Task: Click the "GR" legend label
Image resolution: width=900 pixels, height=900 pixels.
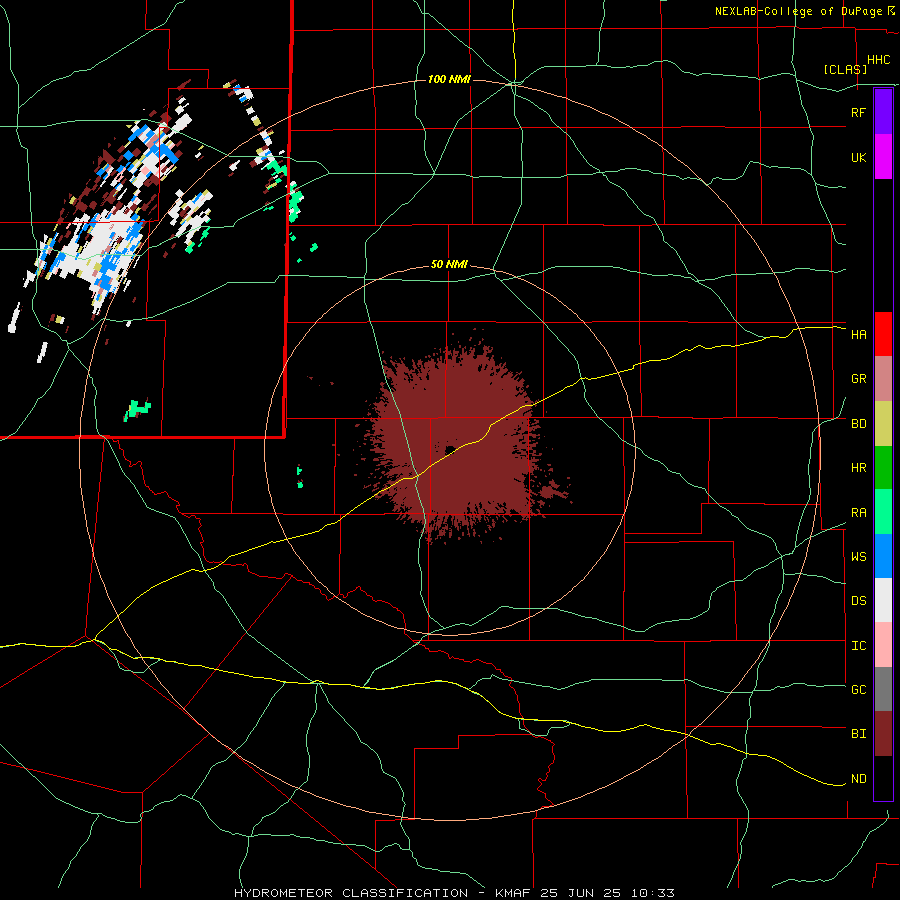Action: click(x=858, y=379)
